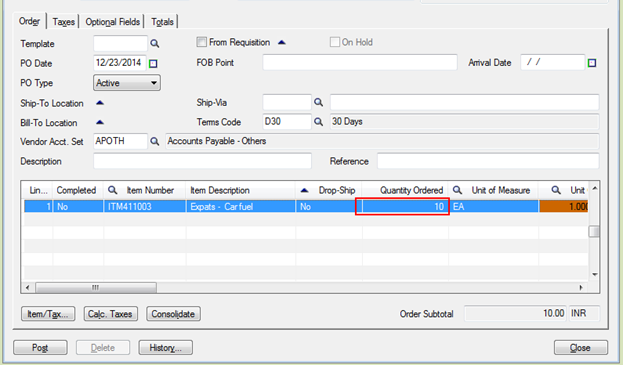Click the Arrival Date field
623x365 pixels.
553,62
